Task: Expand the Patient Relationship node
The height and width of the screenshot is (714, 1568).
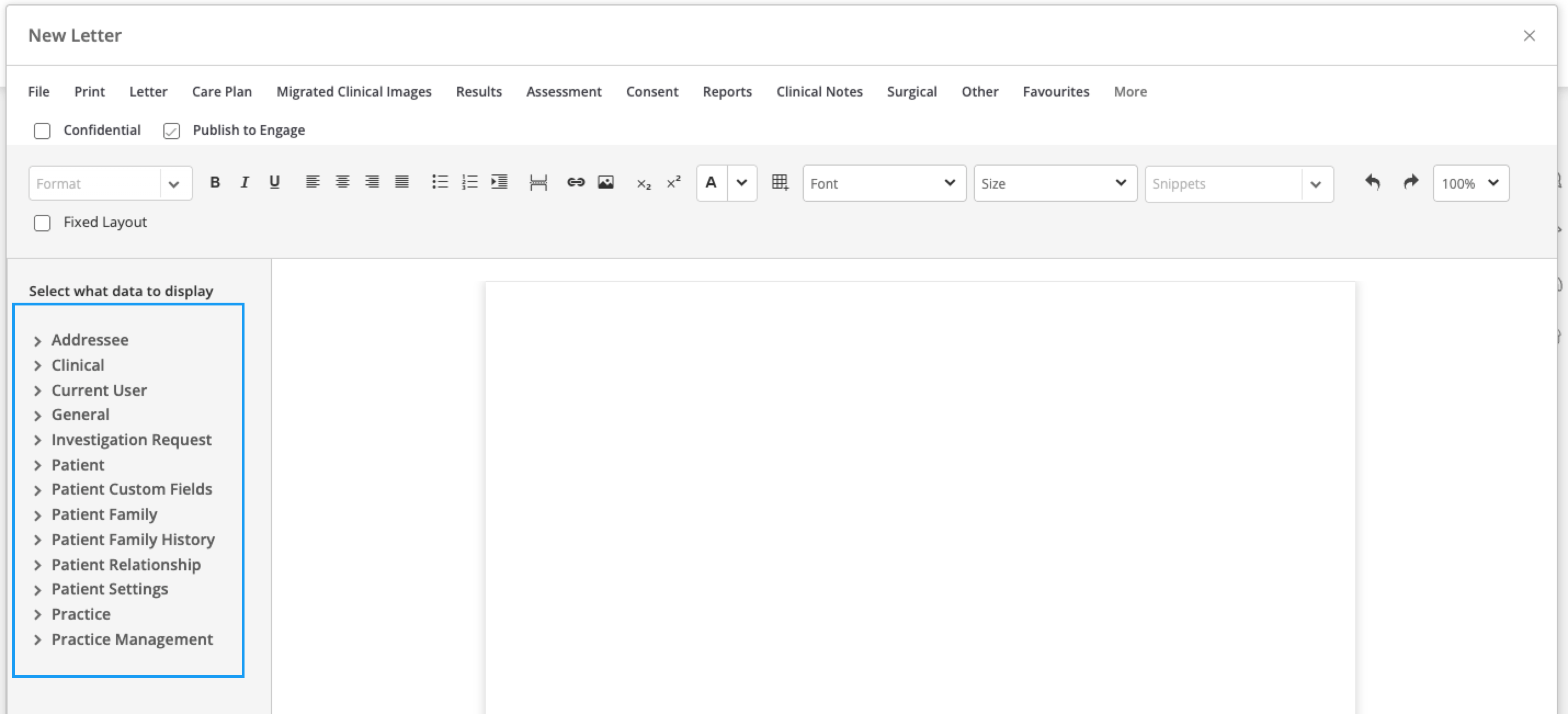Action: [x=38, y=565]
